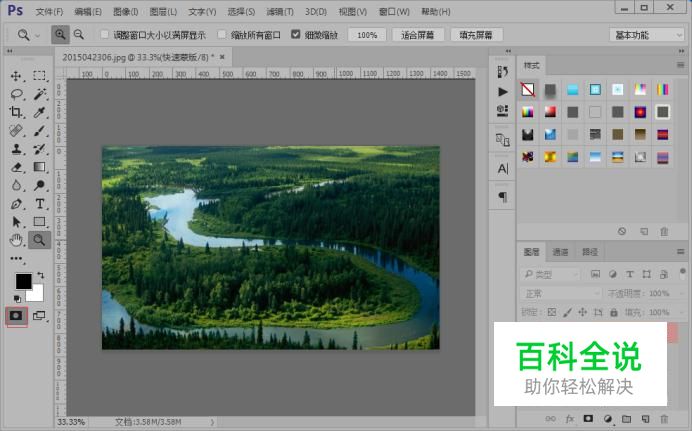Click the Fill Screen button
The image size is (692, 431).
point(476,35)
